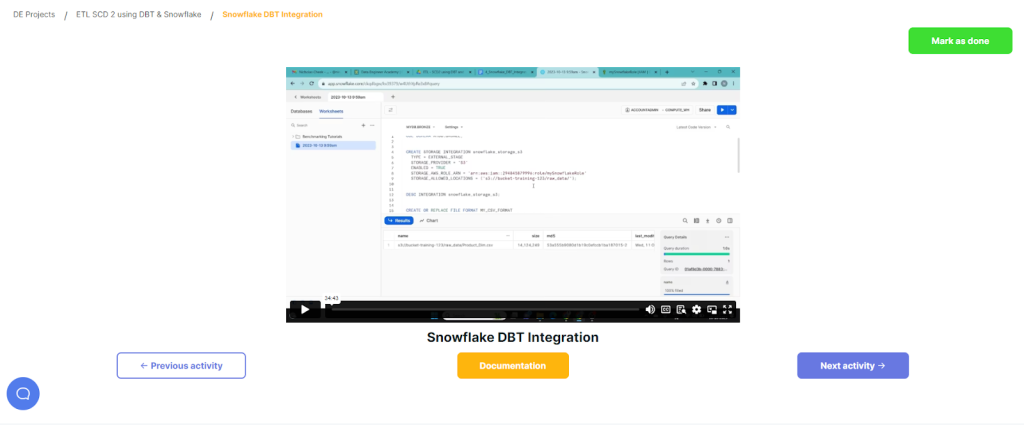Click the Mark as done button
This screenshot has width=1024, height=425.
[x=960, y=41]
